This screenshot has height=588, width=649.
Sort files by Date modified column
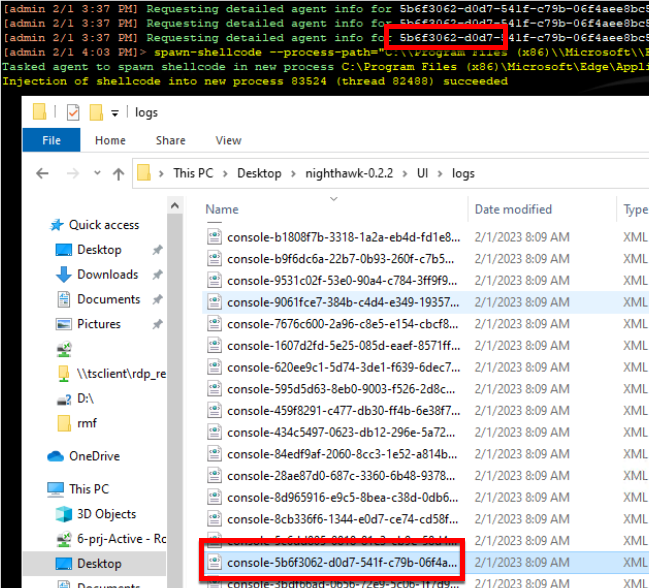(512, 210)
